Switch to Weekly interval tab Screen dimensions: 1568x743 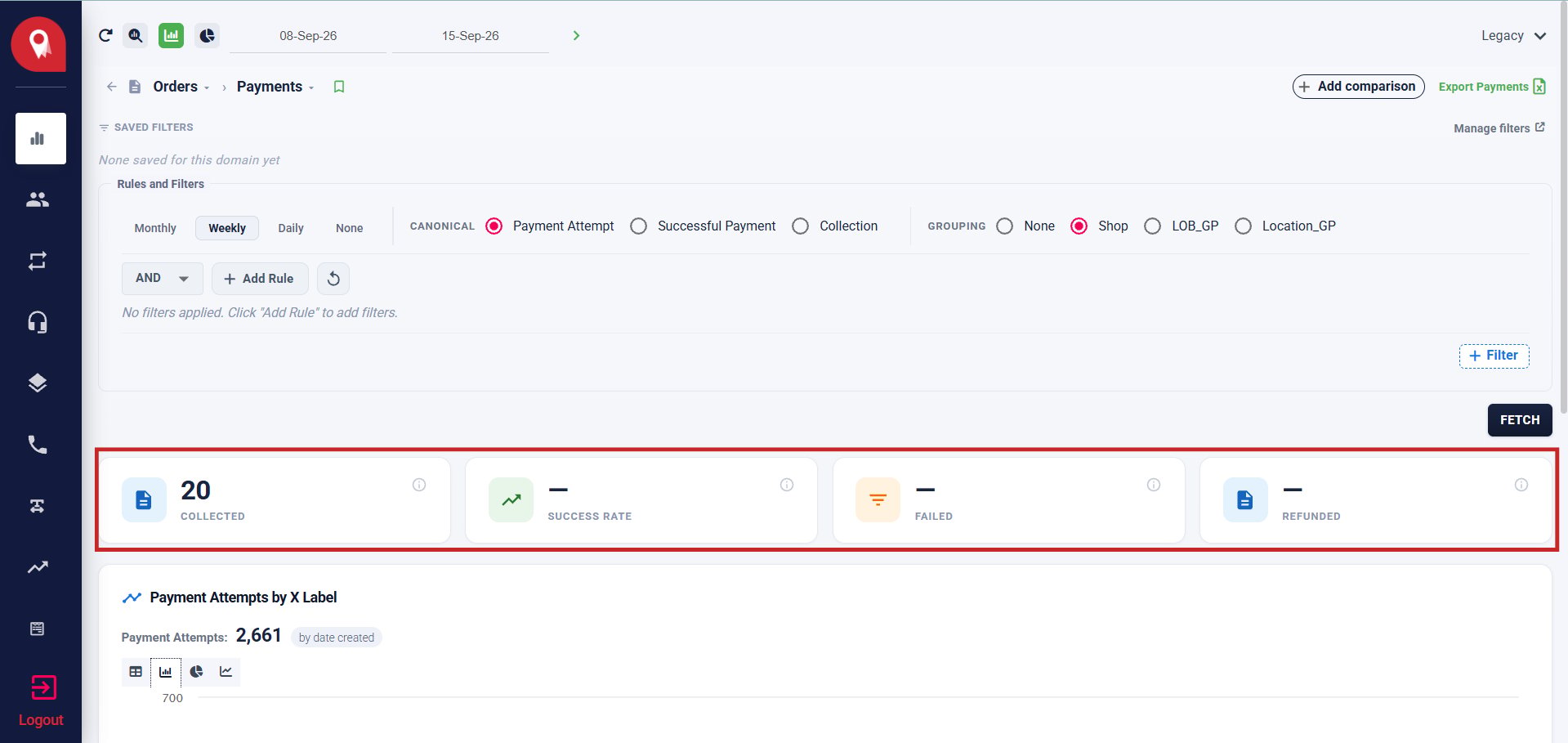[x=227, y=228]
